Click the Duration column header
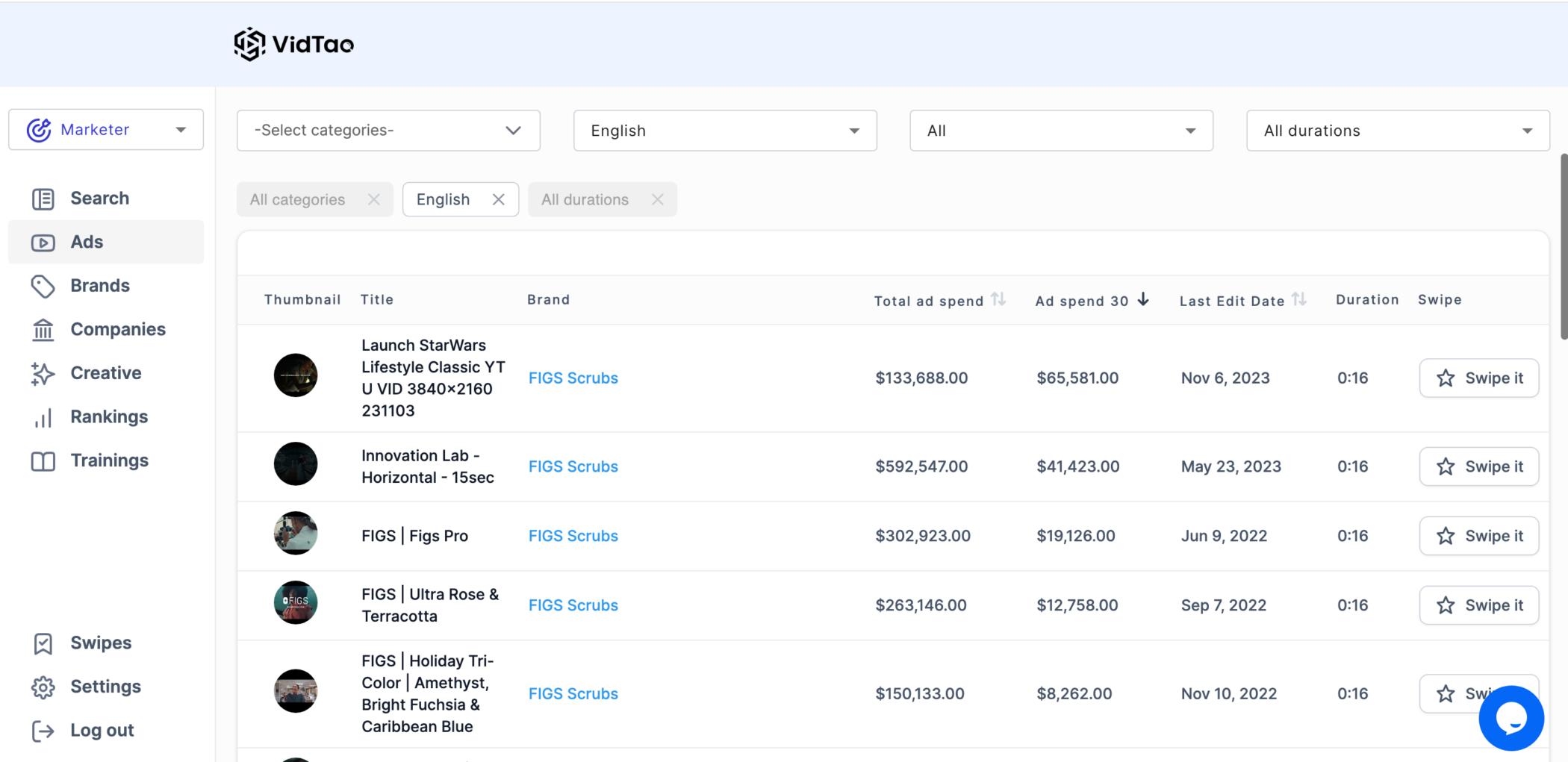Screen dimensions: 1568x762 (x=1367, y=299)
